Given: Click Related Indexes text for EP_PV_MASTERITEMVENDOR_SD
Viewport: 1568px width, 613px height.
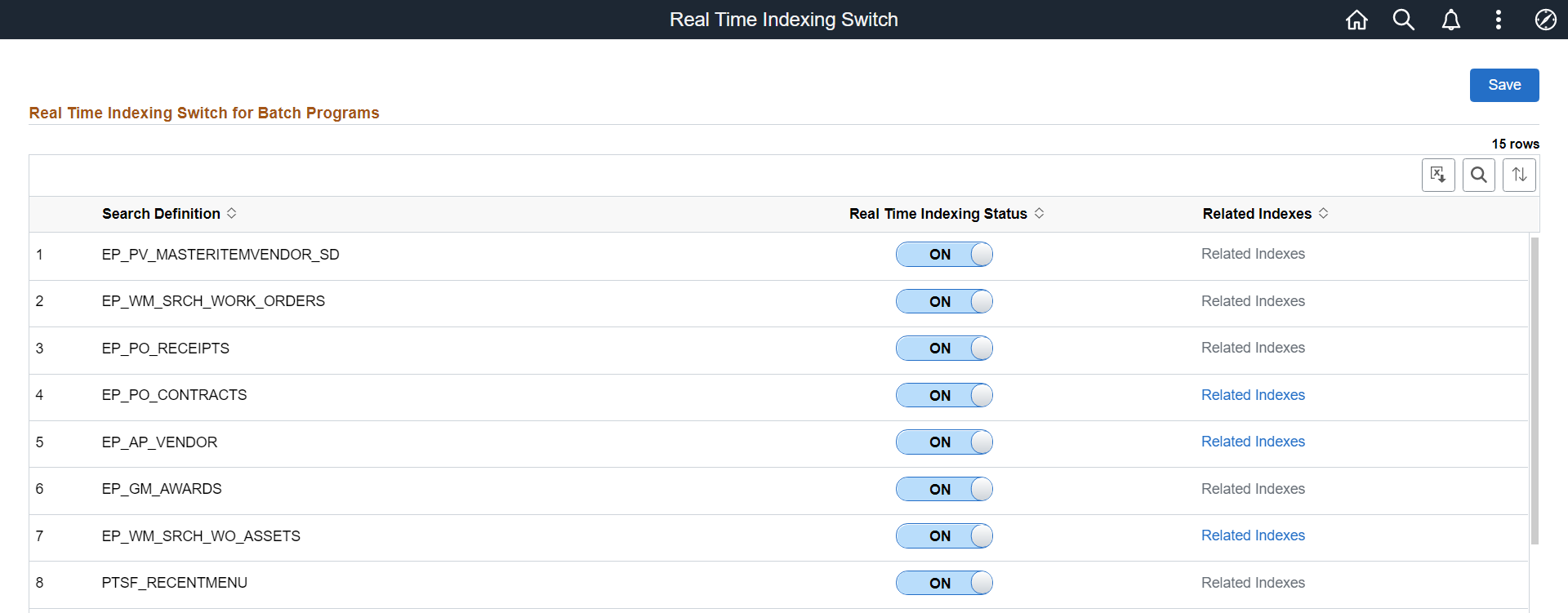Looking at the screenshot, I should (x=1253, y=254).
